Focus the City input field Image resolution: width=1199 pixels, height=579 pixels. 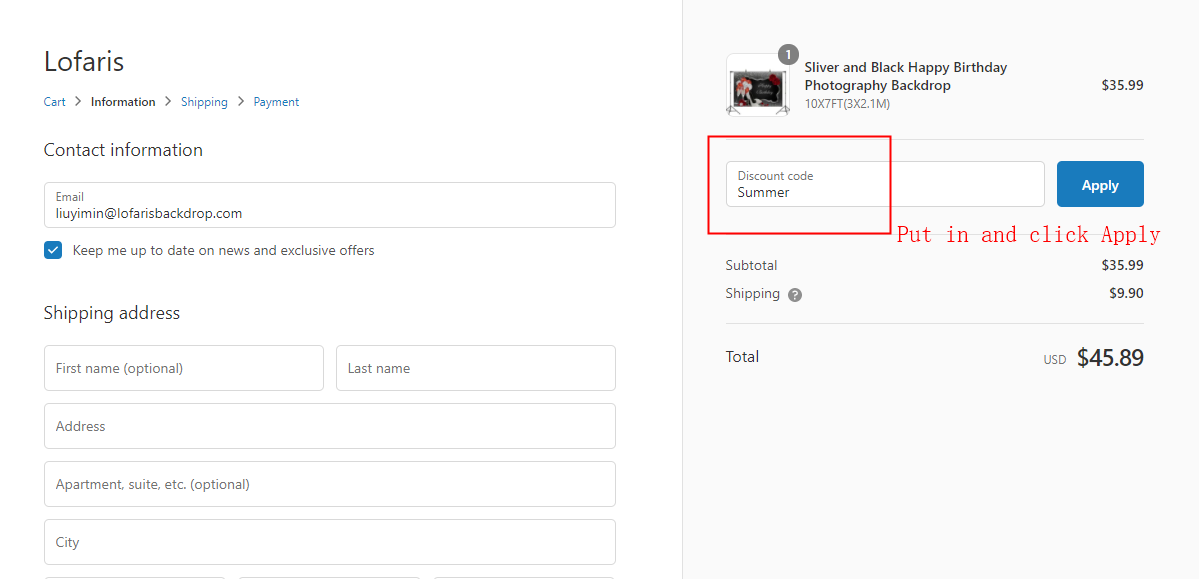click(329, 542)
